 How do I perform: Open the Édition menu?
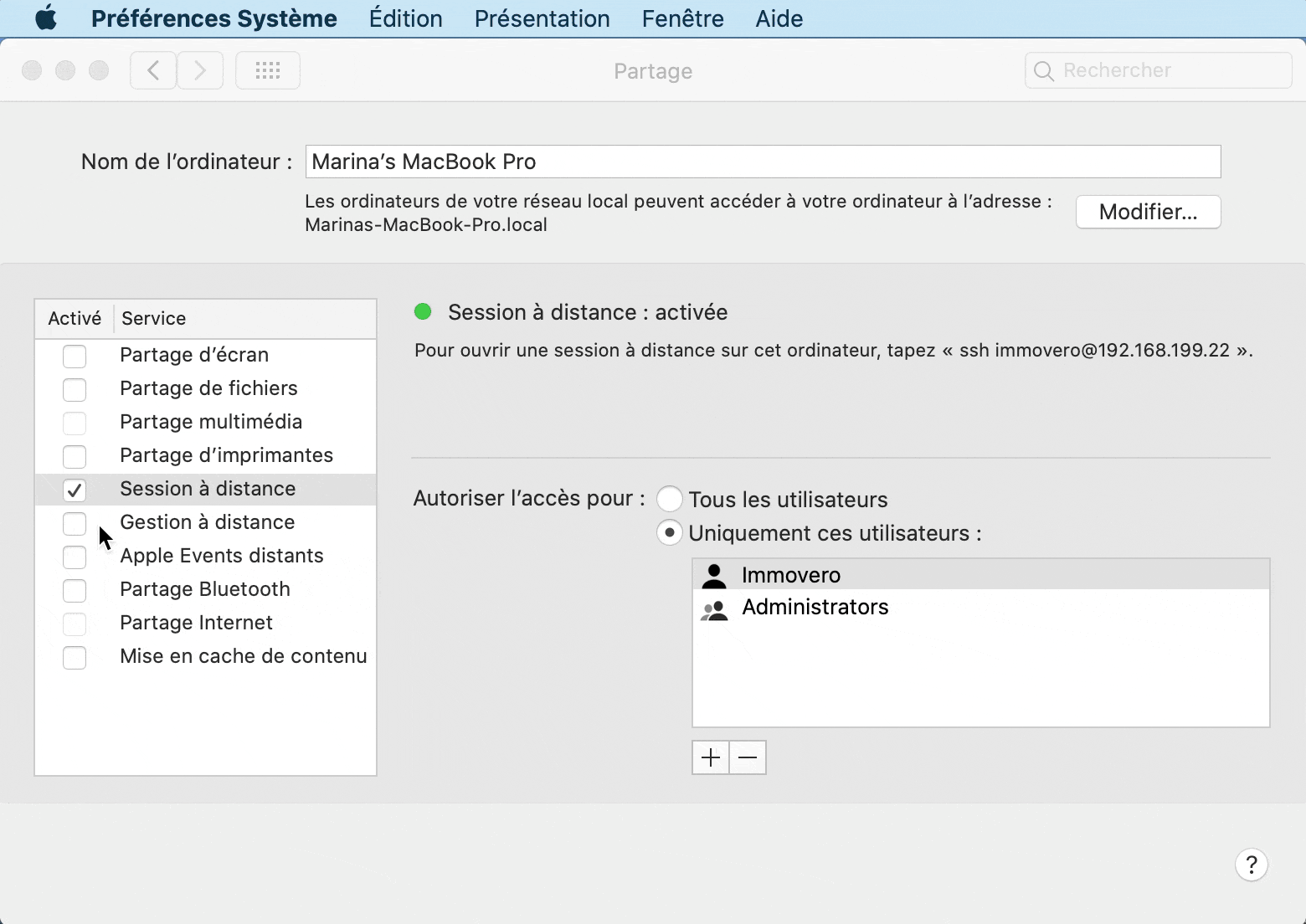(406, 18)
